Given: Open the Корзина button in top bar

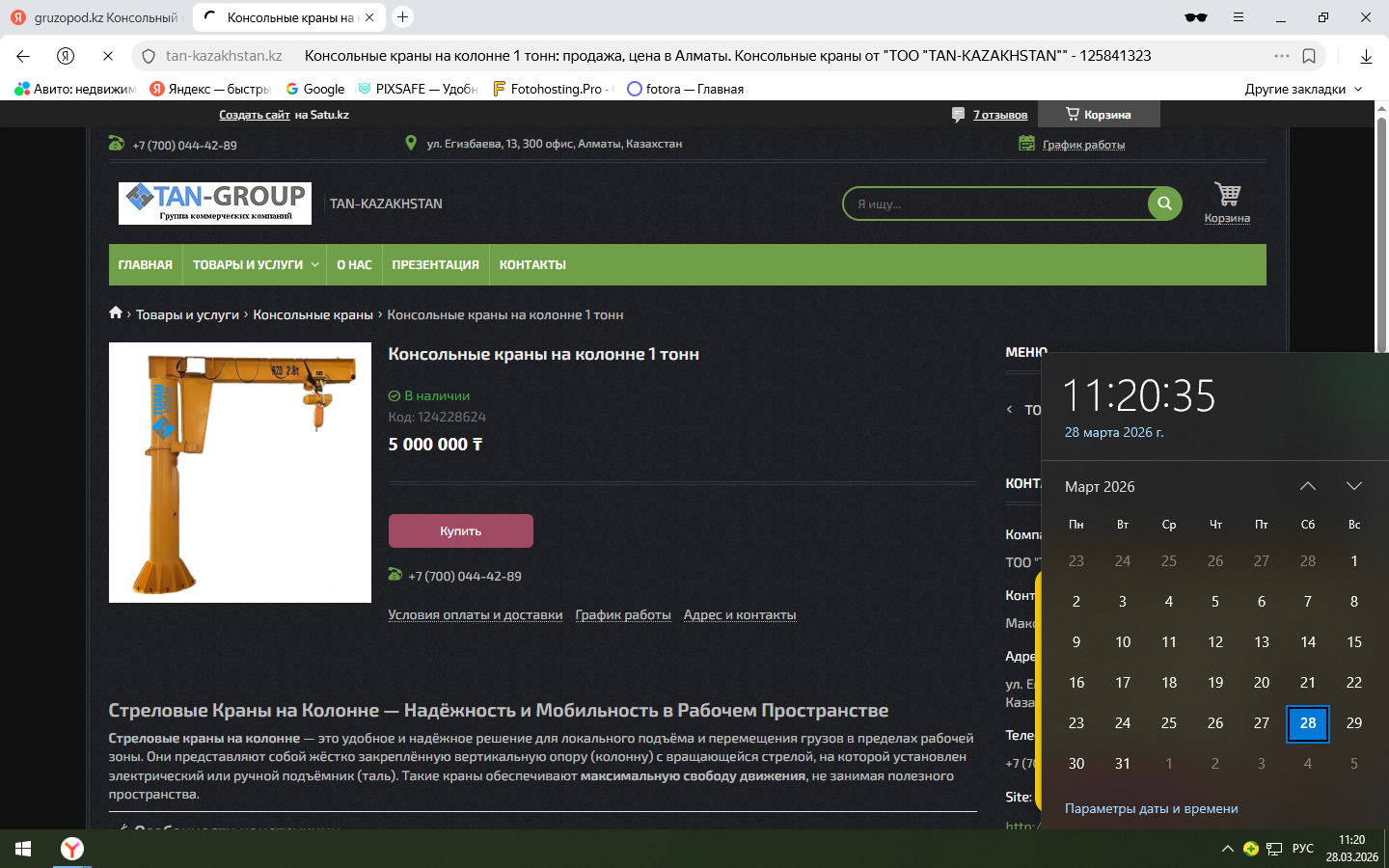Looking at the screenshot, I should (1099, 115).
